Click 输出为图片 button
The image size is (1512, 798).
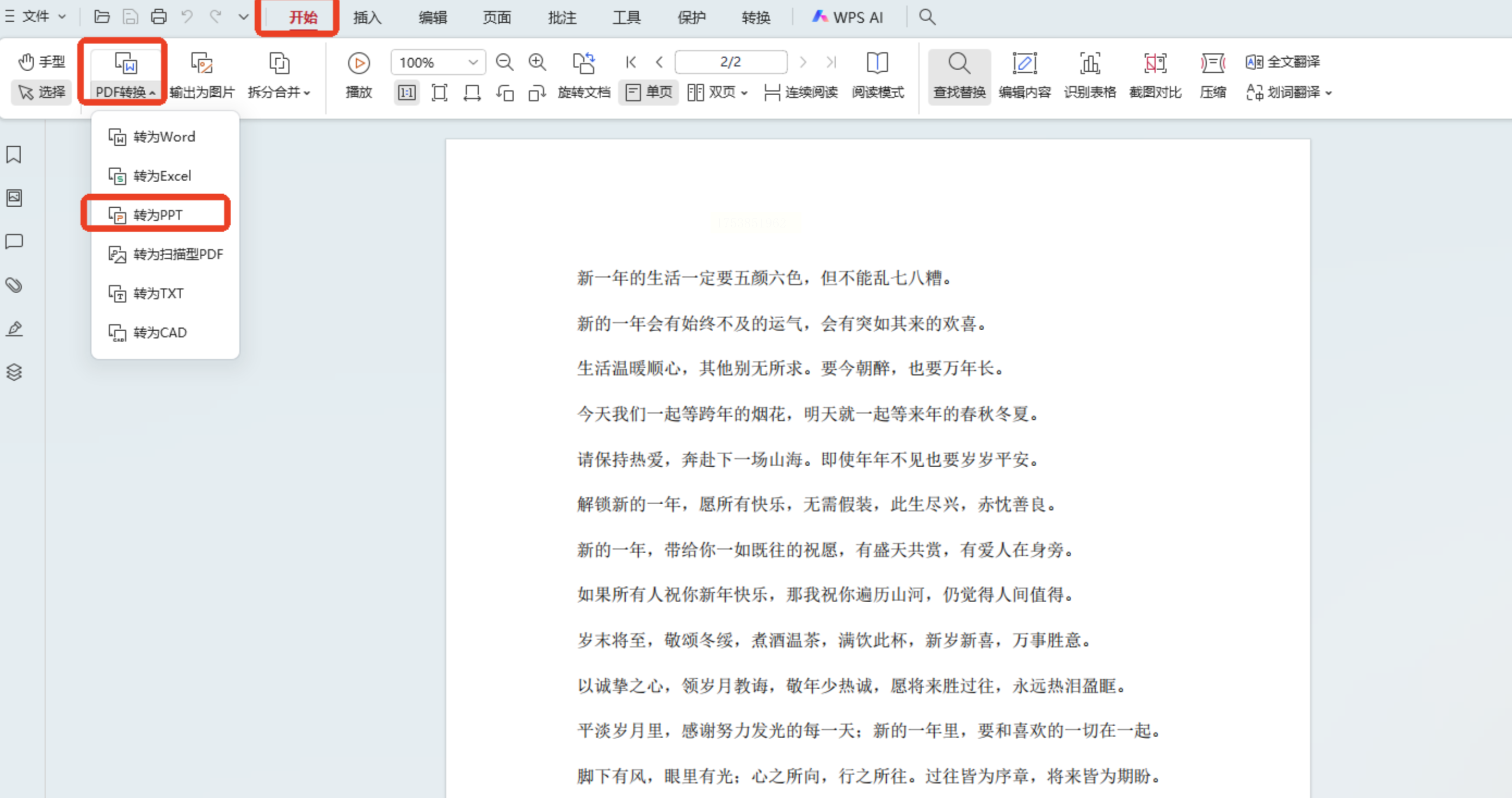coord(201,75)
